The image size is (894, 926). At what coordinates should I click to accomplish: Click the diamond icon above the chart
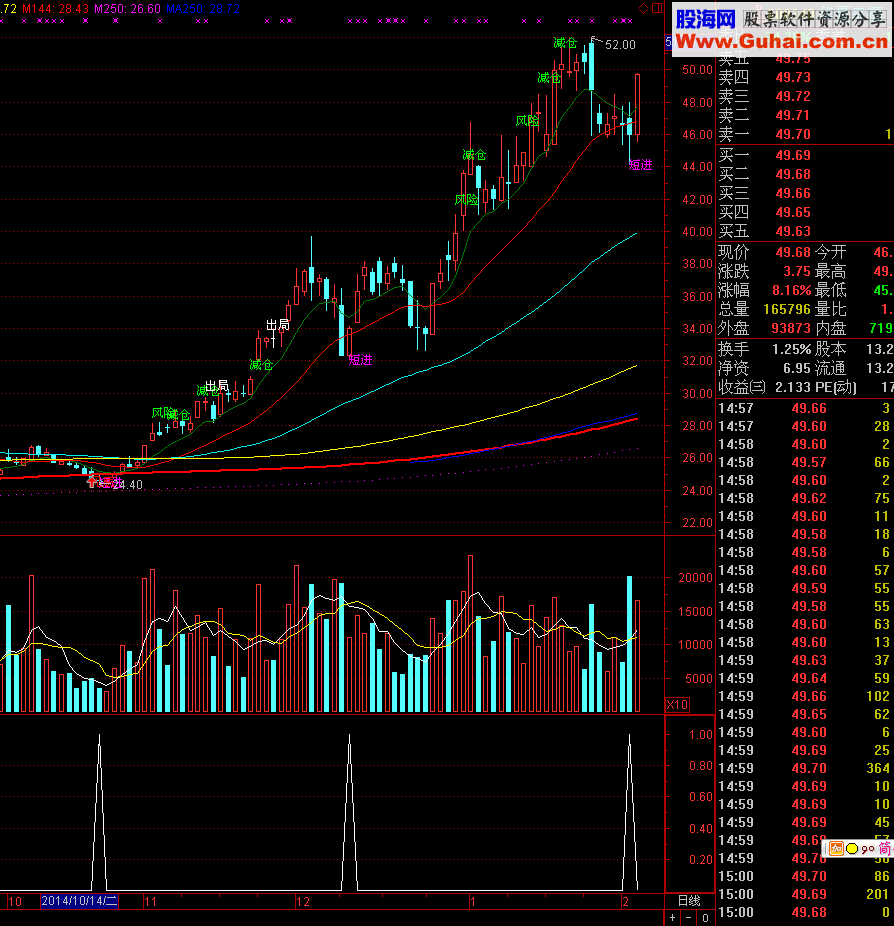pyautogui.click(x=644, y=8)
